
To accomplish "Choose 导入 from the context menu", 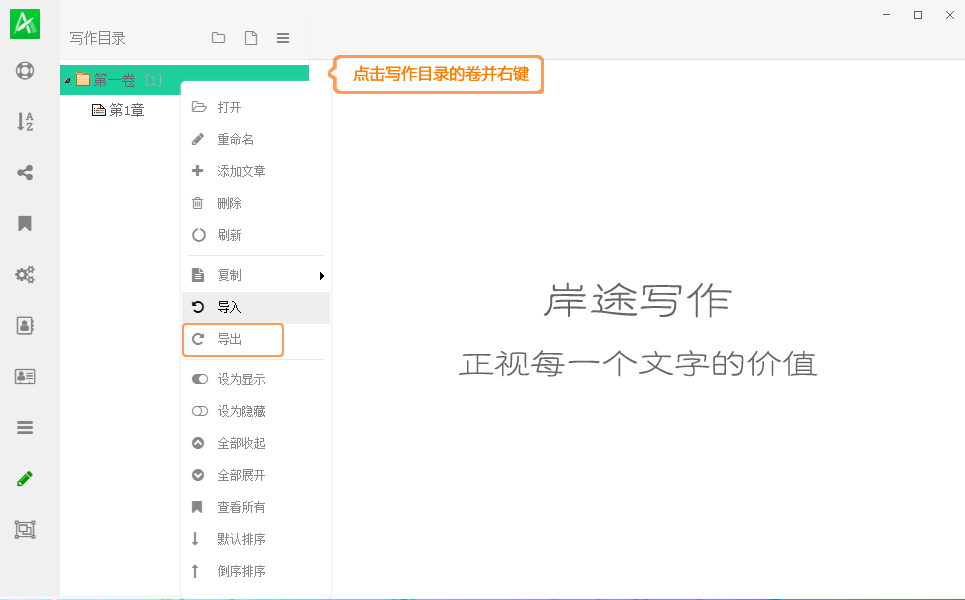I will click(256, 307).
